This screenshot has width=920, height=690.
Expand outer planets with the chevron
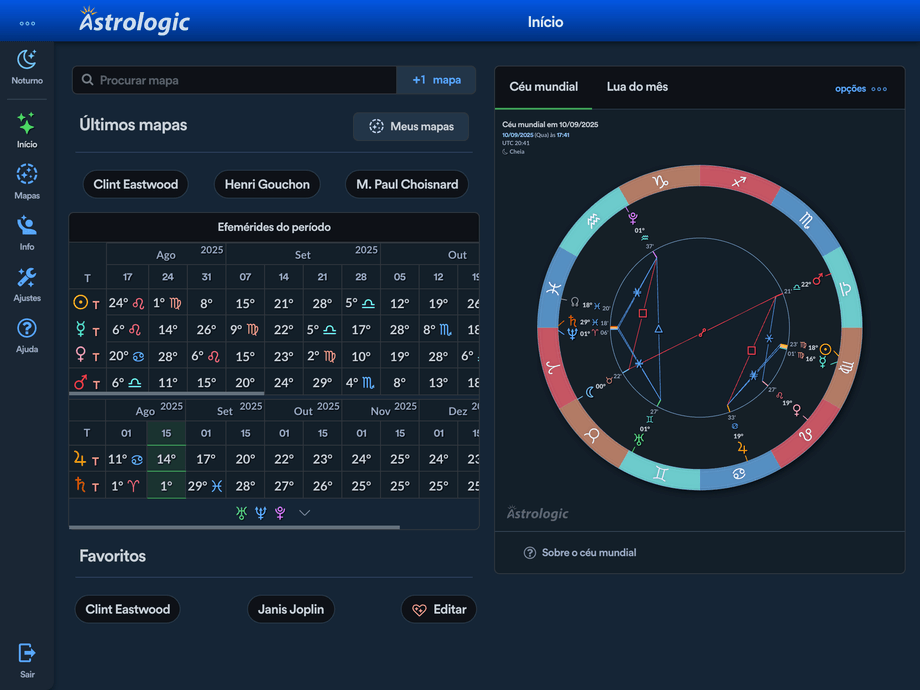point(304,513)
